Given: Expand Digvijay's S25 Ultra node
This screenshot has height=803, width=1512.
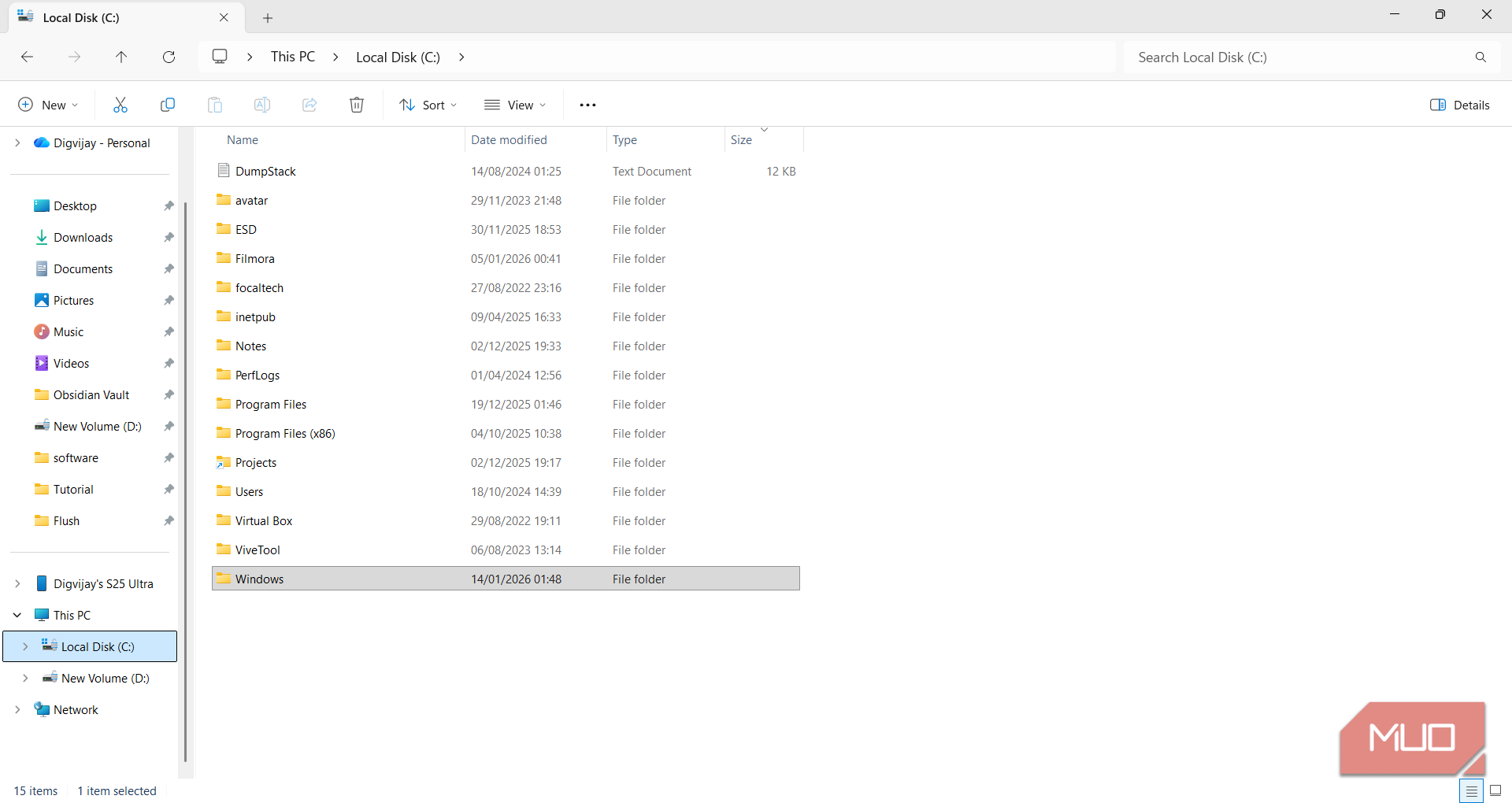Looking at the screenshot, I should coord(17,583).
